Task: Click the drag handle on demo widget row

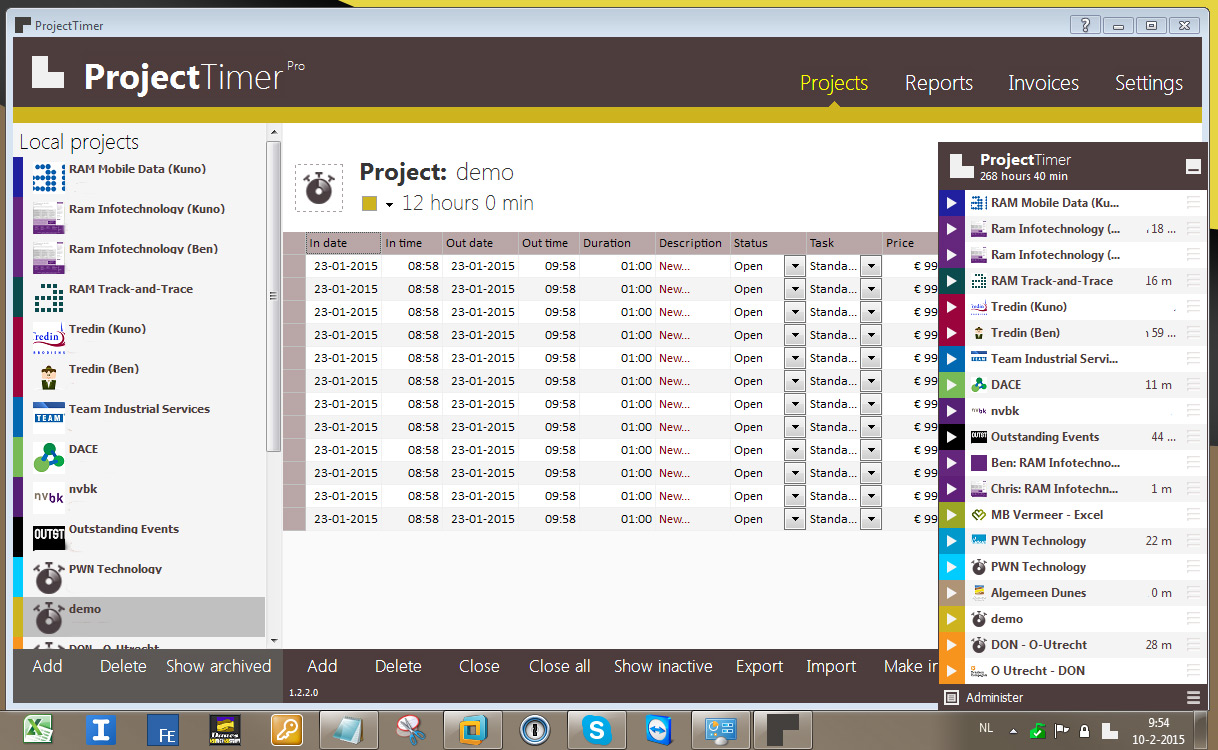Action: point(1193,619)
